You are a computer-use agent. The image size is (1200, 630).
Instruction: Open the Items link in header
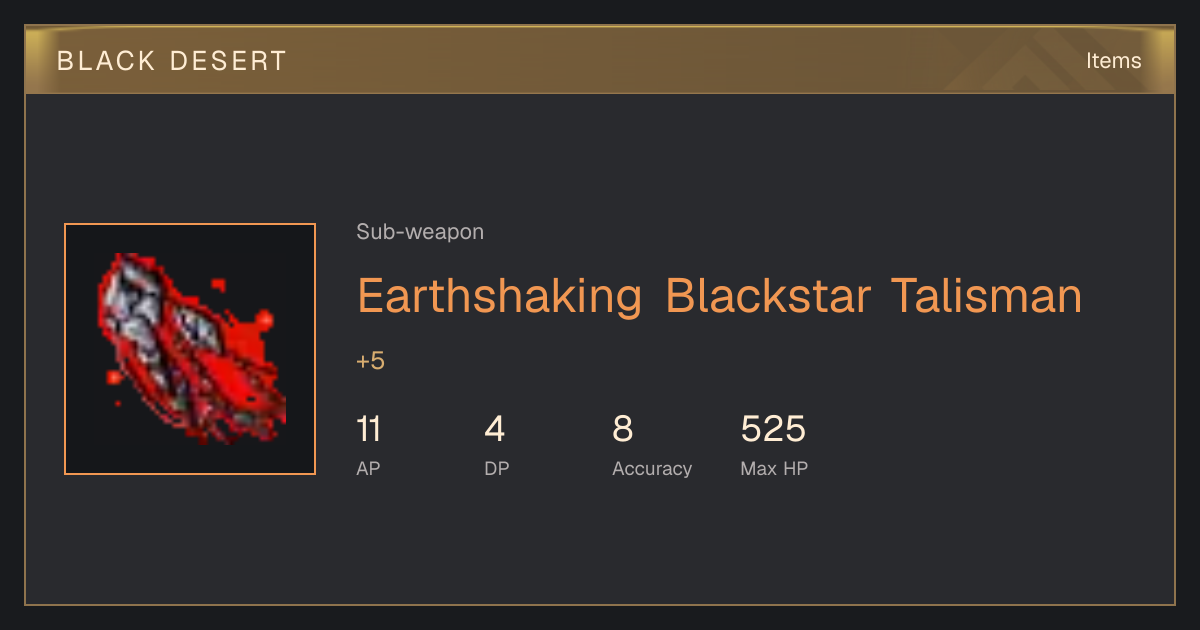click(x=1113, y=60)
